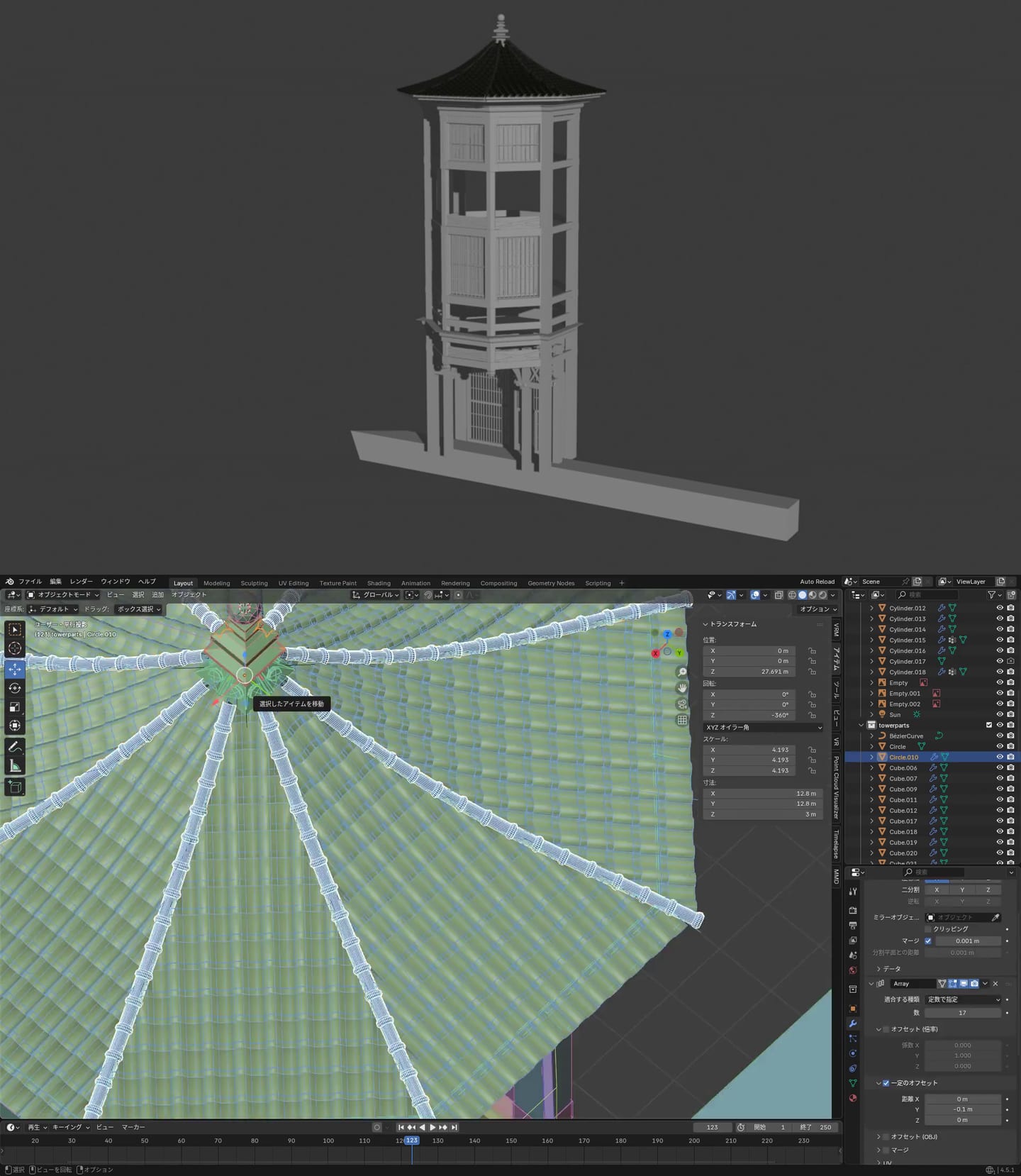1021x1176 pixels.
Task: Hide the Sun object in viewport
Action: [1000, 714]
